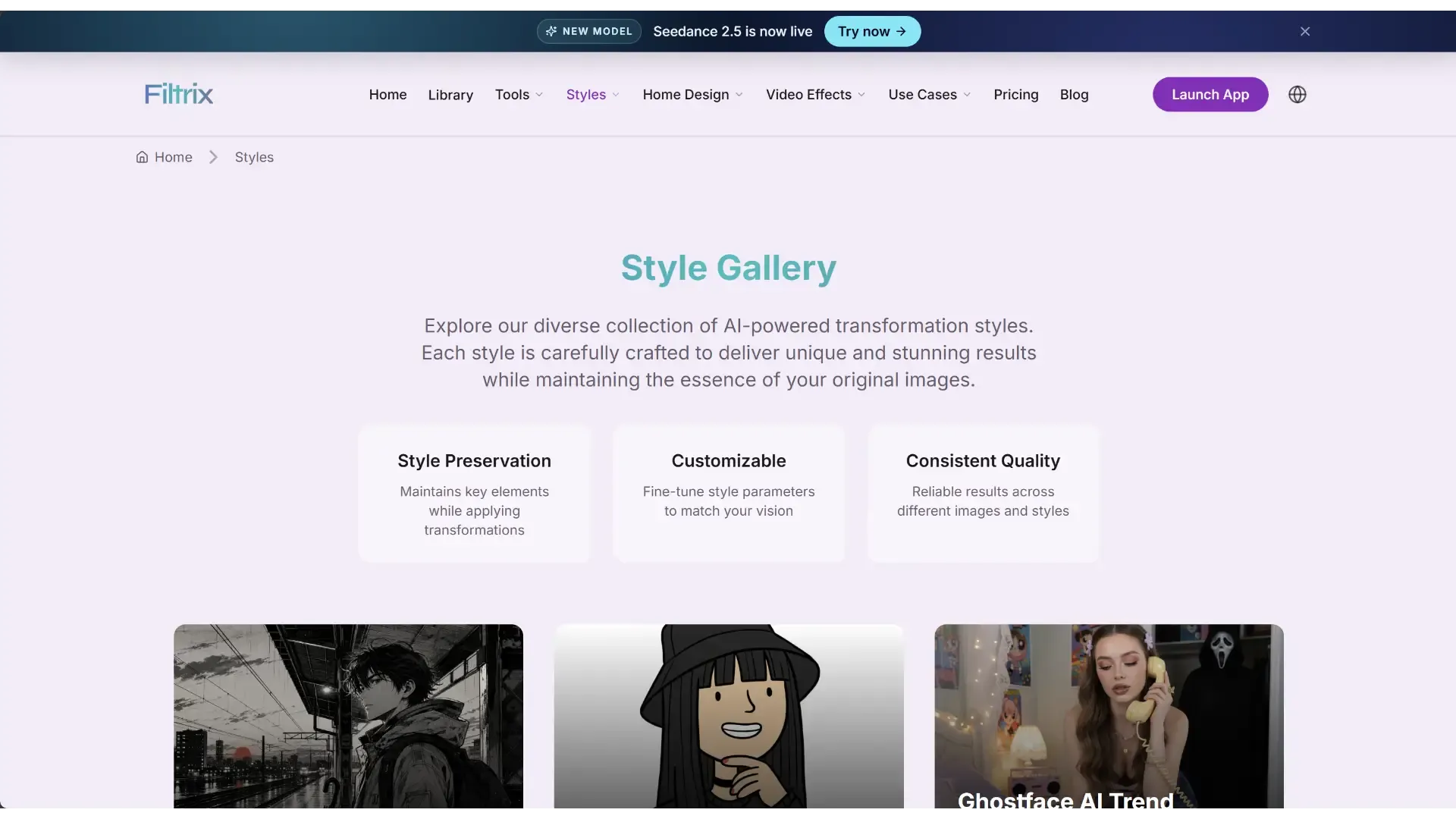Screen dimensions: 1456x819
Task: Click the sparkle NEW MODEL badge
Action: click(588, 31)
